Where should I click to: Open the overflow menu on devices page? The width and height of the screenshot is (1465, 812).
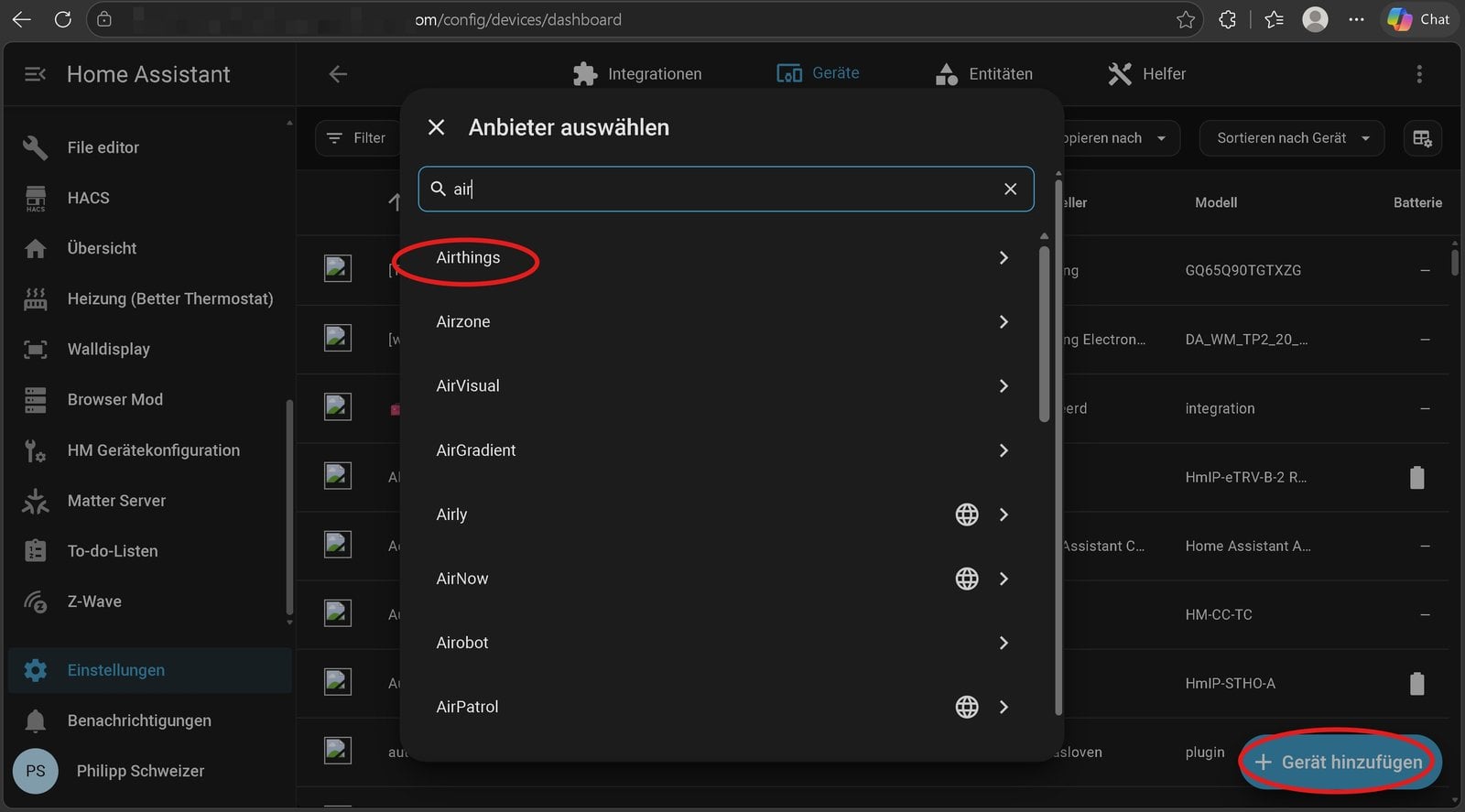[x=1419, y=74]
